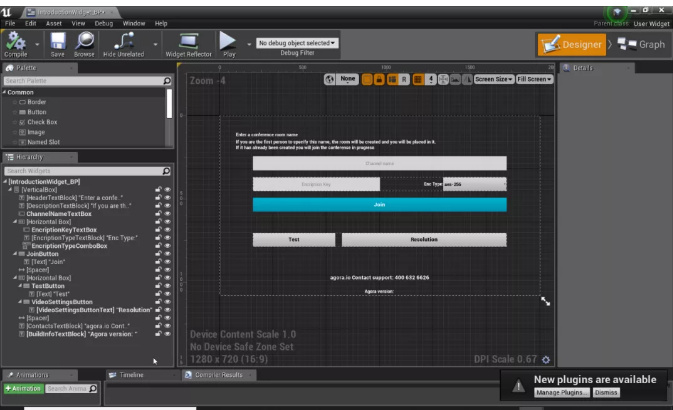Click the landscape orientation icon in viewport toolbar
The height and width of the screenshot is (410, 673).
467,79
